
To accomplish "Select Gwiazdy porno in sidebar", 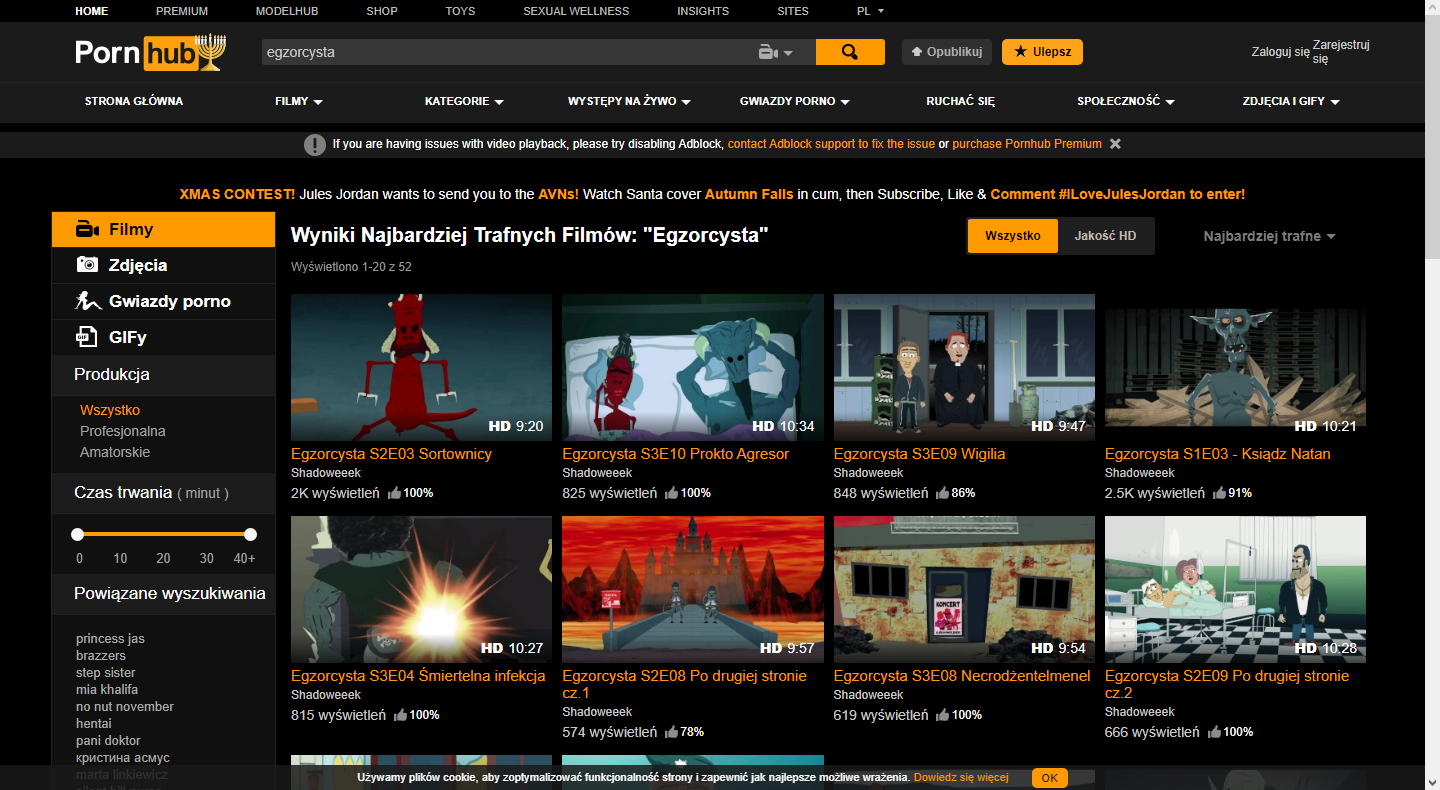I will [163, 301].
